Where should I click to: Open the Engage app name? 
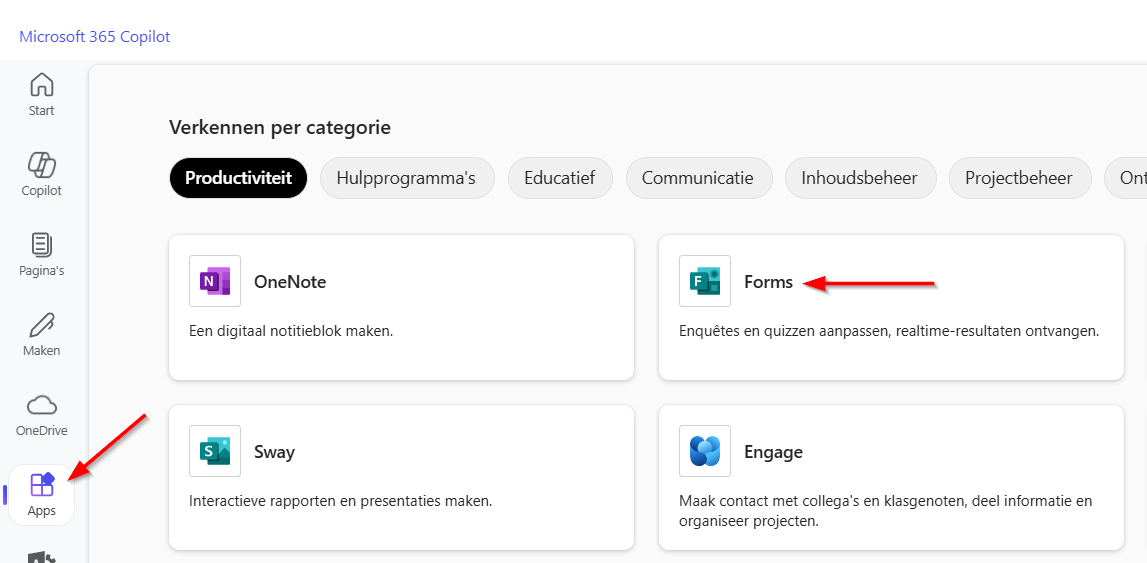pyautogui.click(x=773, y=452)
